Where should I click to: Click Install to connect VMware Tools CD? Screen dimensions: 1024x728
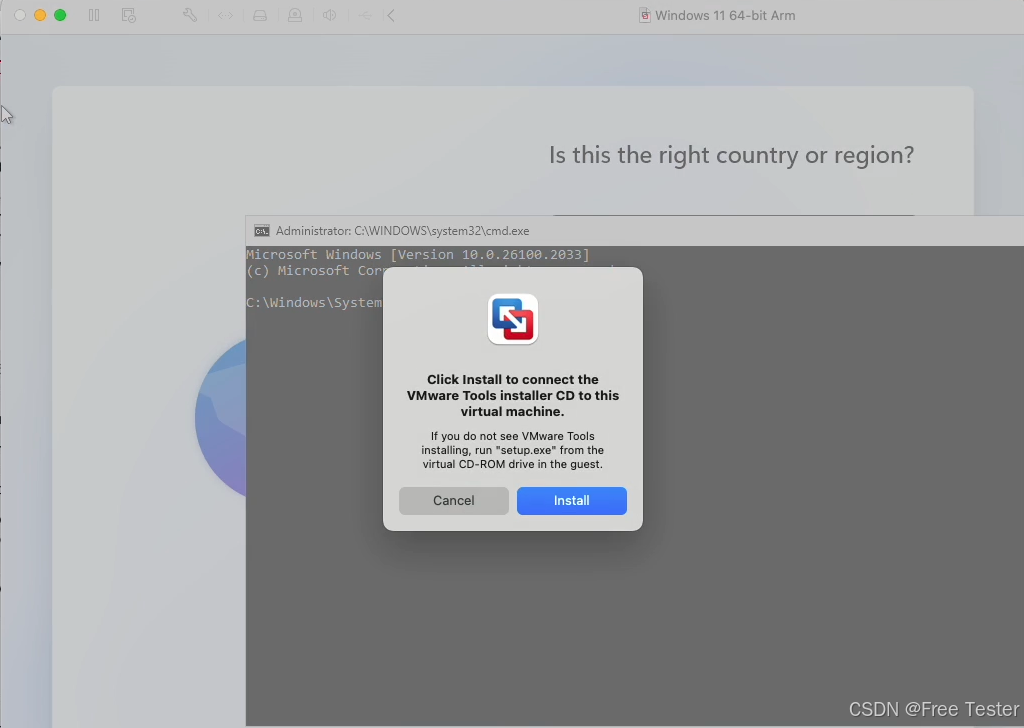tap(571, 501)
